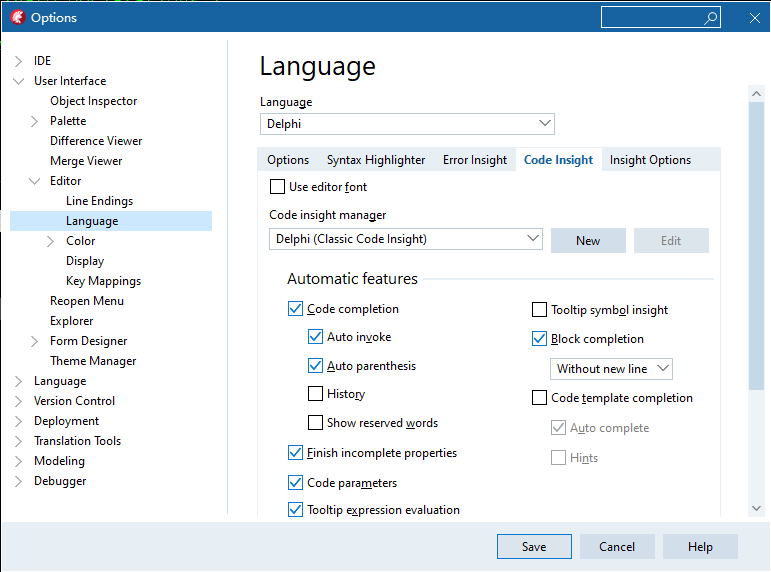Select Key Mappings in the tree
This screenshot has width=771, height=572.
103,281
